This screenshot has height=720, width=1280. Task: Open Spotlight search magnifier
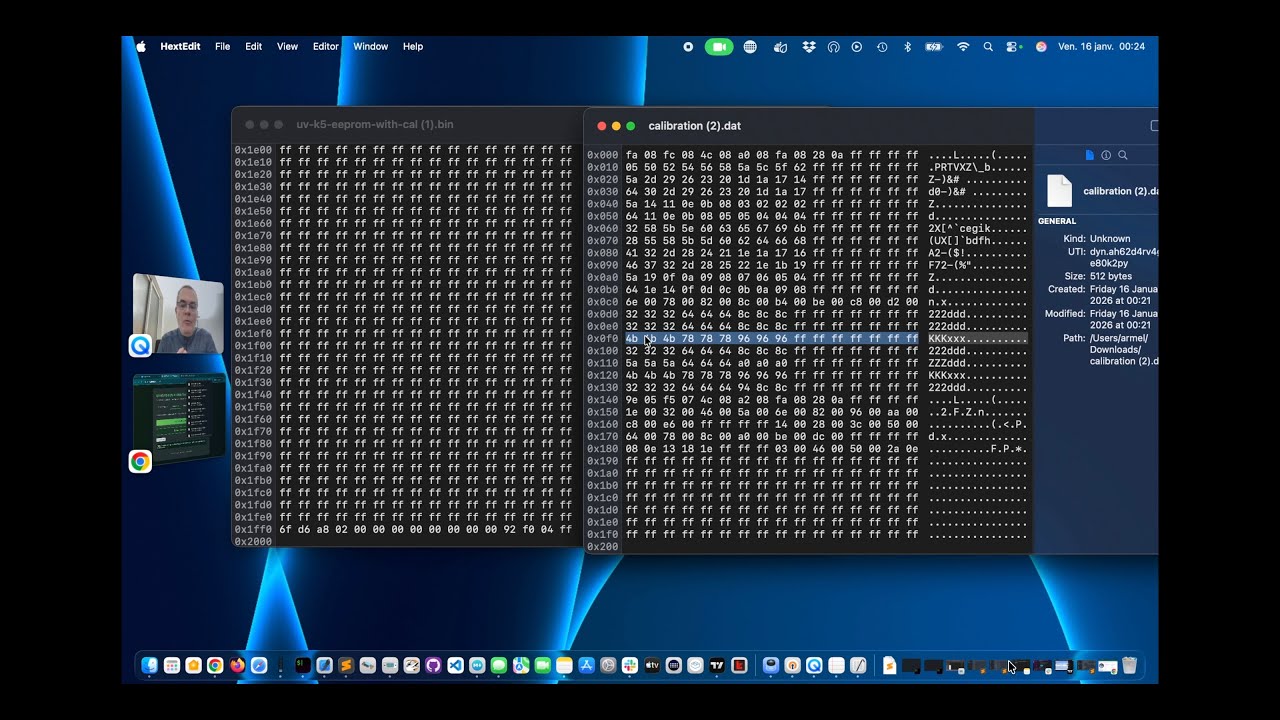tap(988, 46)
